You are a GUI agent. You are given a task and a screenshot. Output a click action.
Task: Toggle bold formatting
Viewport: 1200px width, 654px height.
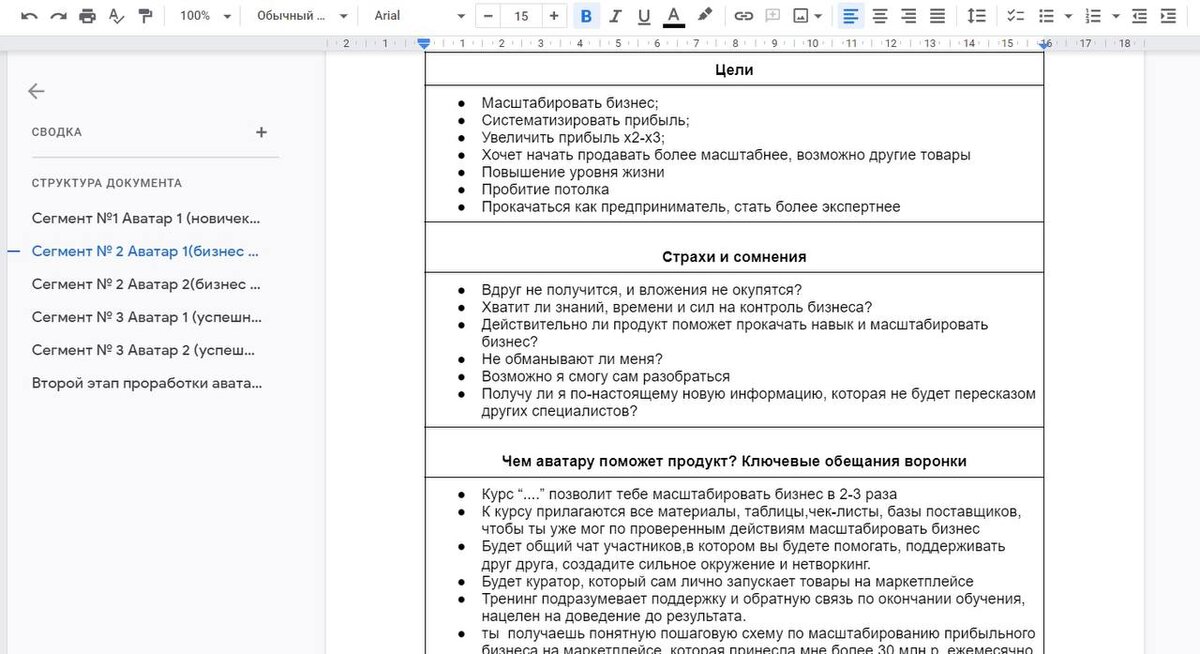coord(585,15)
